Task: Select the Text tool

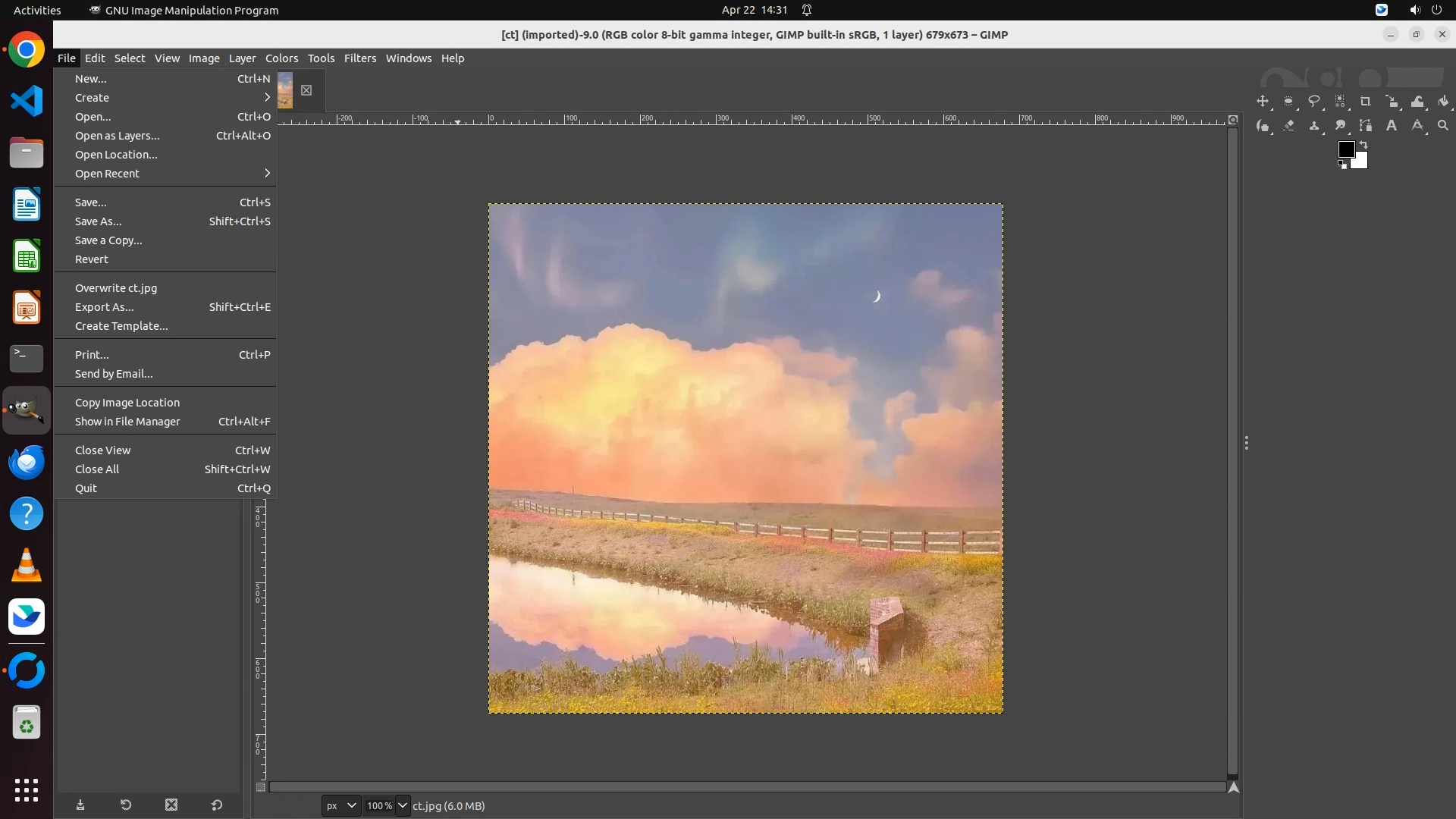Action: [x=1392, y=126]
